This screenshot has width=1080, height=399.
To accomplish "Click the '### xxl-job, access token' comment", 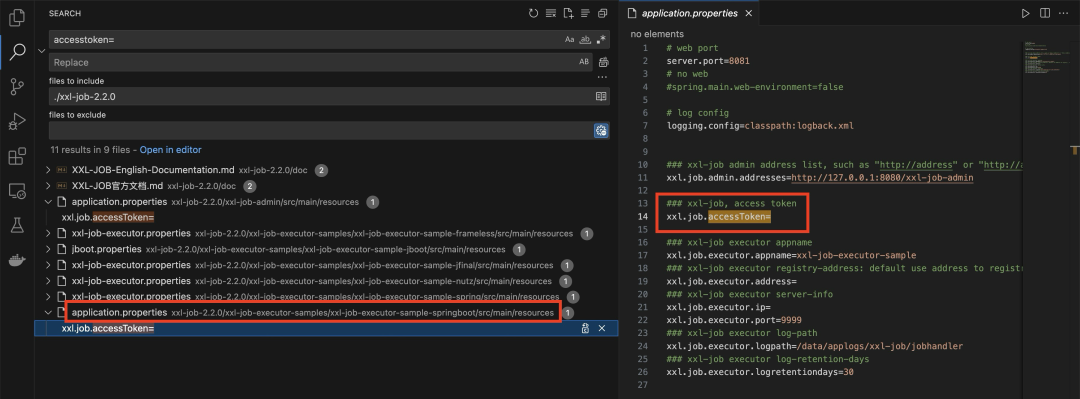I will pos(731,203).
